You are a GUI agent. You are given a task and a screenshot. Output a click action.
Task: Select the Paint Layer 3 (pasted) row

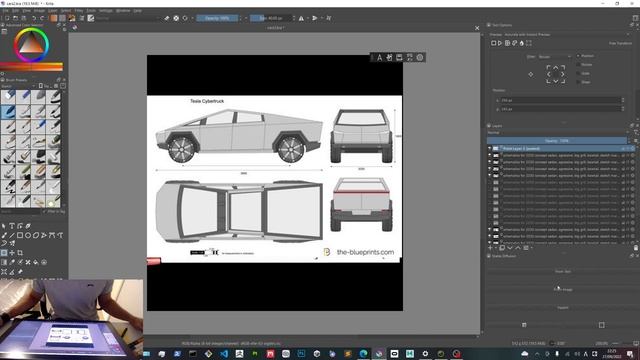coord(561,149)
